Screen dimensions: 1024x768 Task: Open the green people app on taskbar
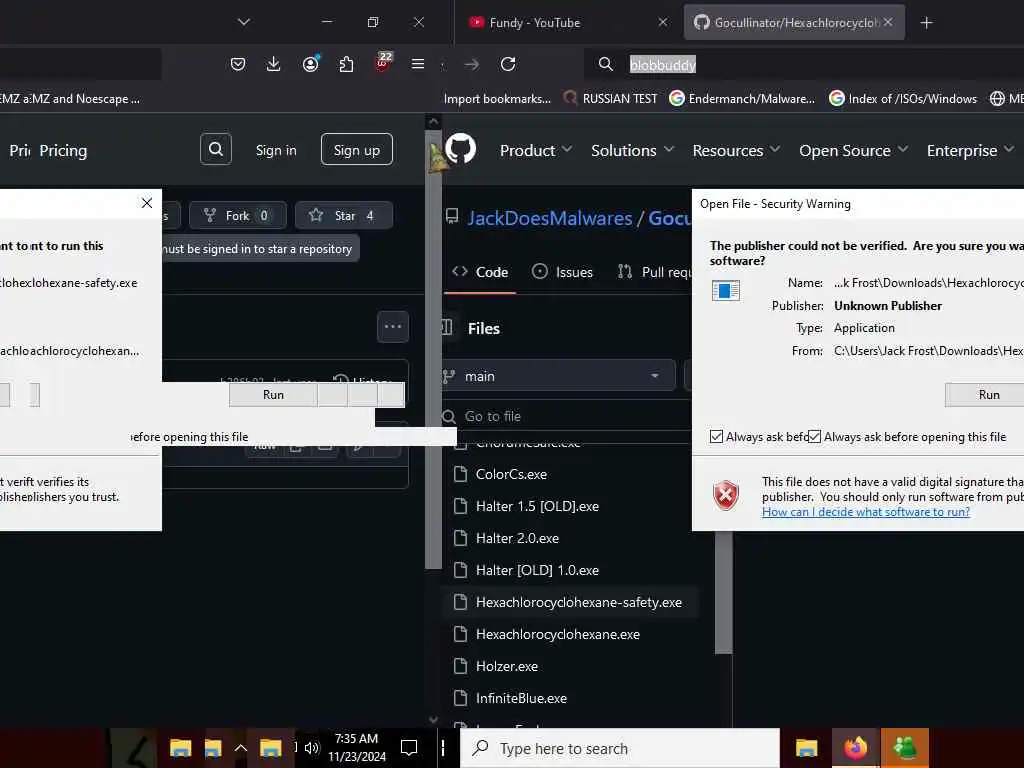pos(905,748)
